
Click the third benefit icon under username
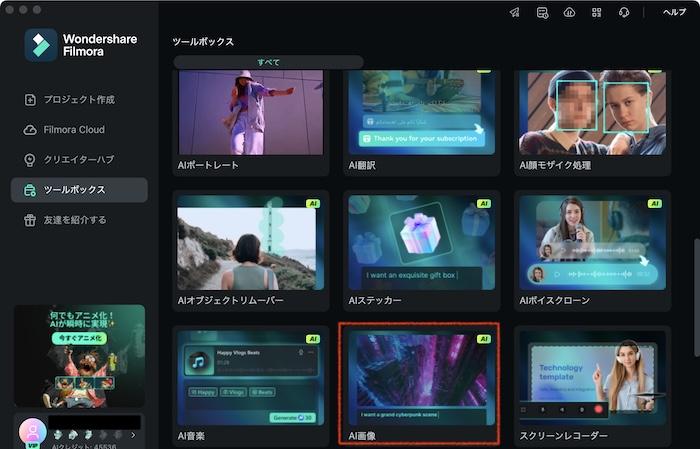click(88, 434)
